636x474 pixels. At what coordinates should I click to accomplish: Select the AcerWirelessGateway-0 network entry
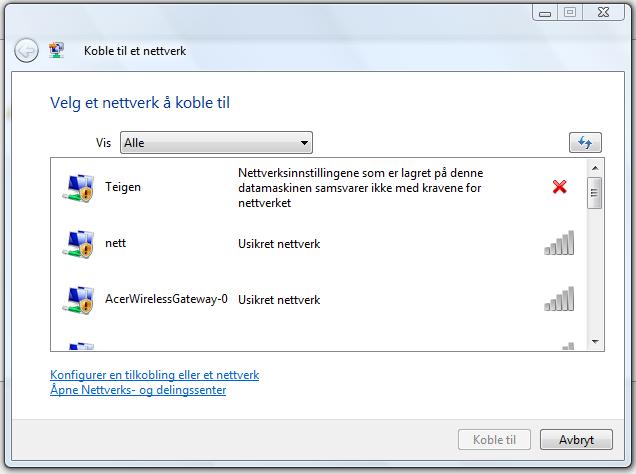pos(319,299)
